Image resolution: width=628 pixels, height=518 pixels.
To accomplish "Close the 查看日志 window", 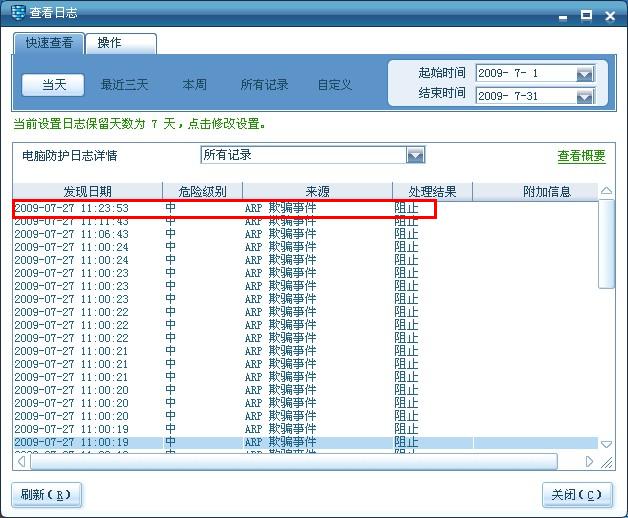I will coord(610,16).
